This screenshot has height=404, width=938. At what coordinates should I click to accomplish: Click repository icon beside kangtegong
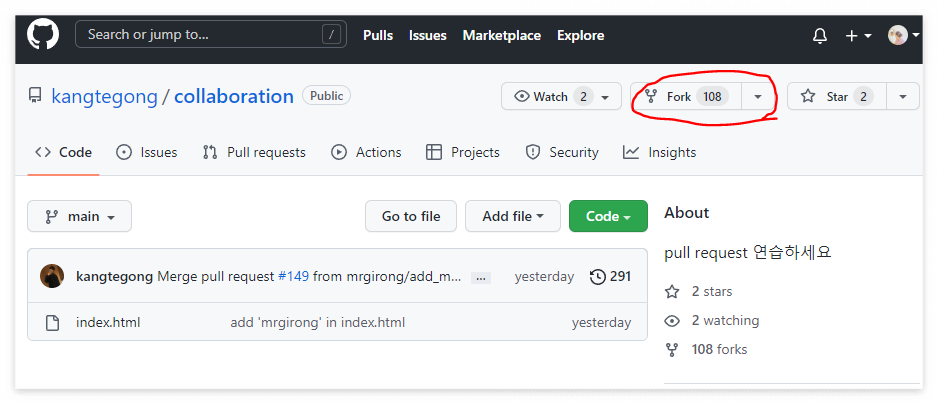click(35, 96)
